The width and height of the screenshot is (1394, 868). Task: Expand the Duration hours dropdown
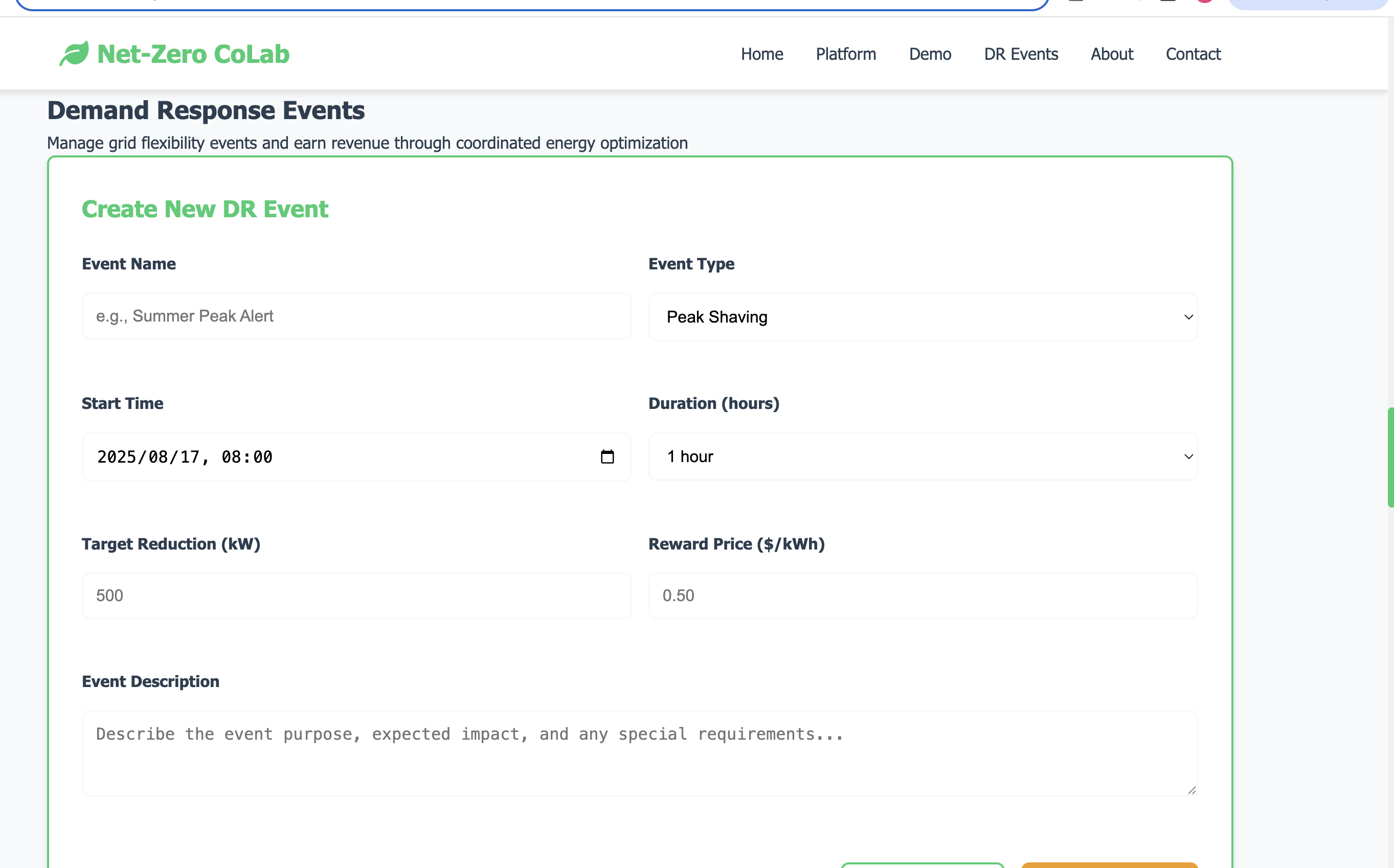[923, 457]
